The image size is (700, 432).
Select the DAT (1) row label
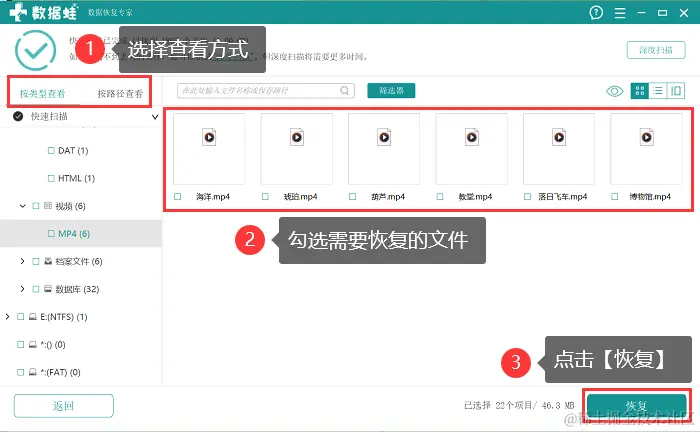[73, 150]
